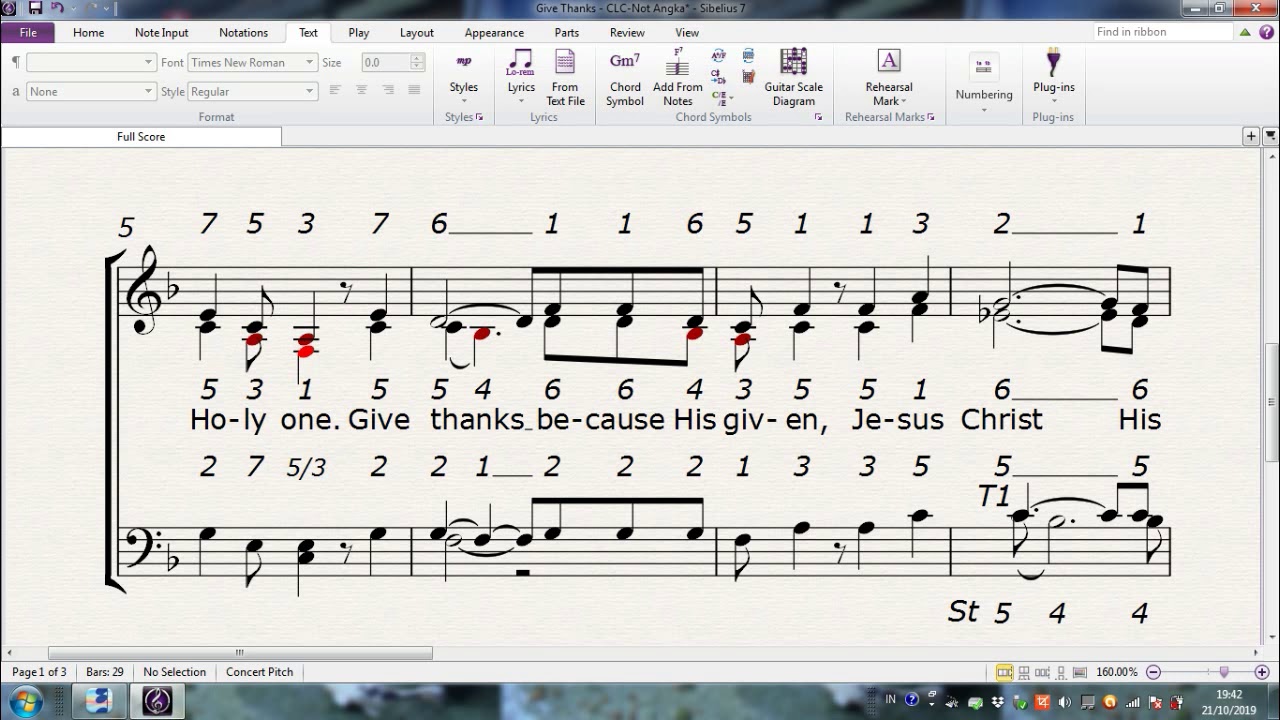Switch to the Review tab
Screen dimensions: 1280x720
click(x=627, y=32)
